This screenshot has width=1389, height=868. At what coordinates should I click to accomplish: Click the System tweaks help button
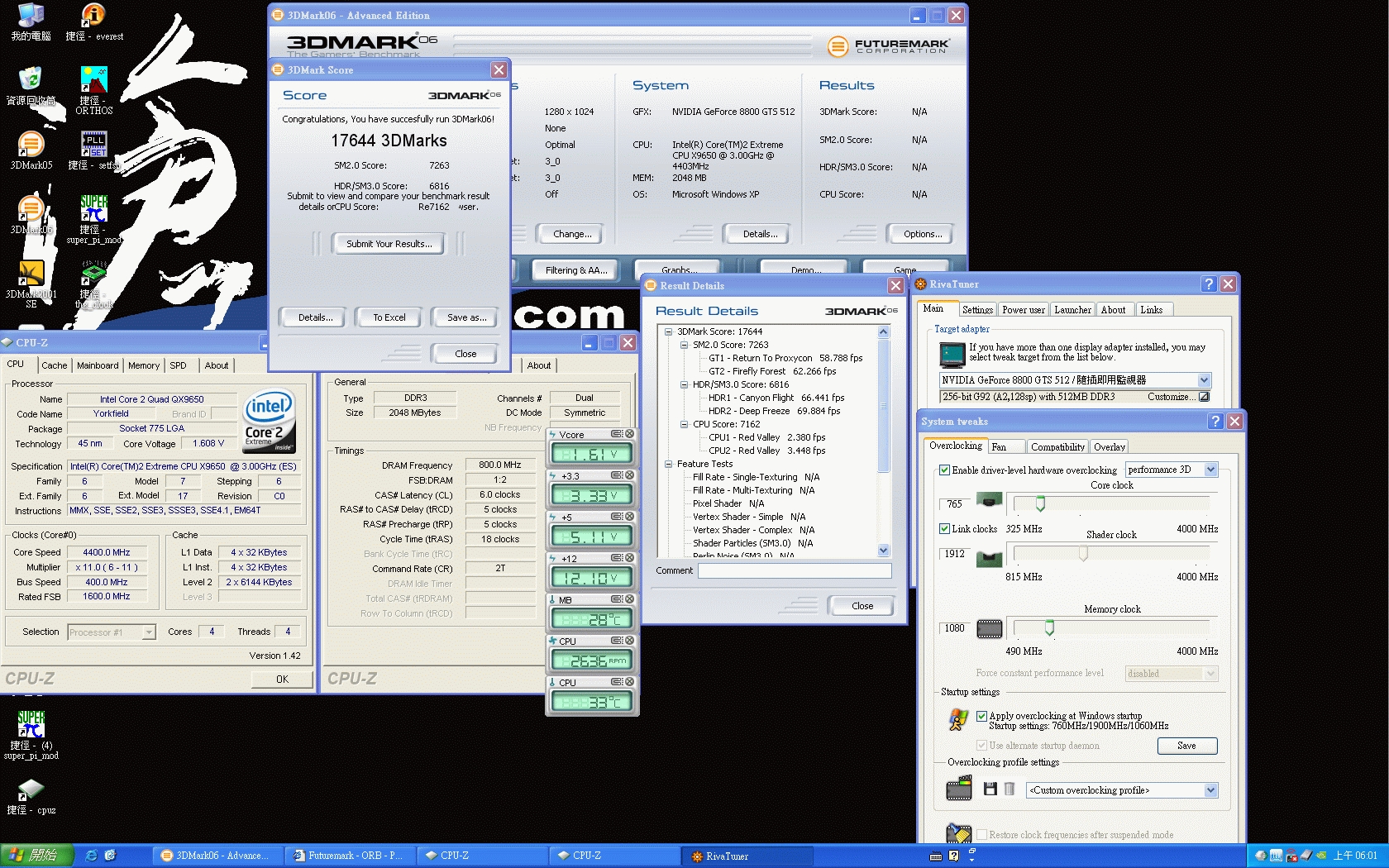point(1215,421)
